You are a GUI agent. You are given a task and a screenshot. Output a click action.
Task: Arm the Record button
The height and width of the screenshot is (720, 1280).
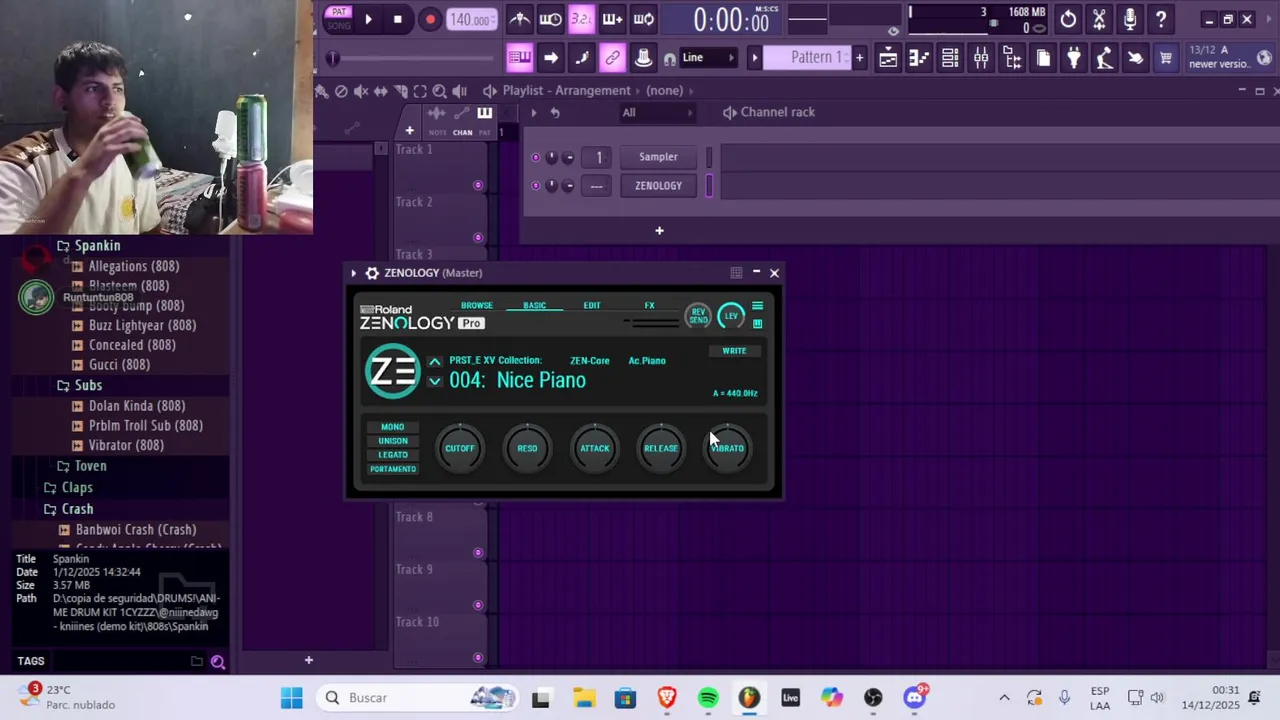coord(430,19)
